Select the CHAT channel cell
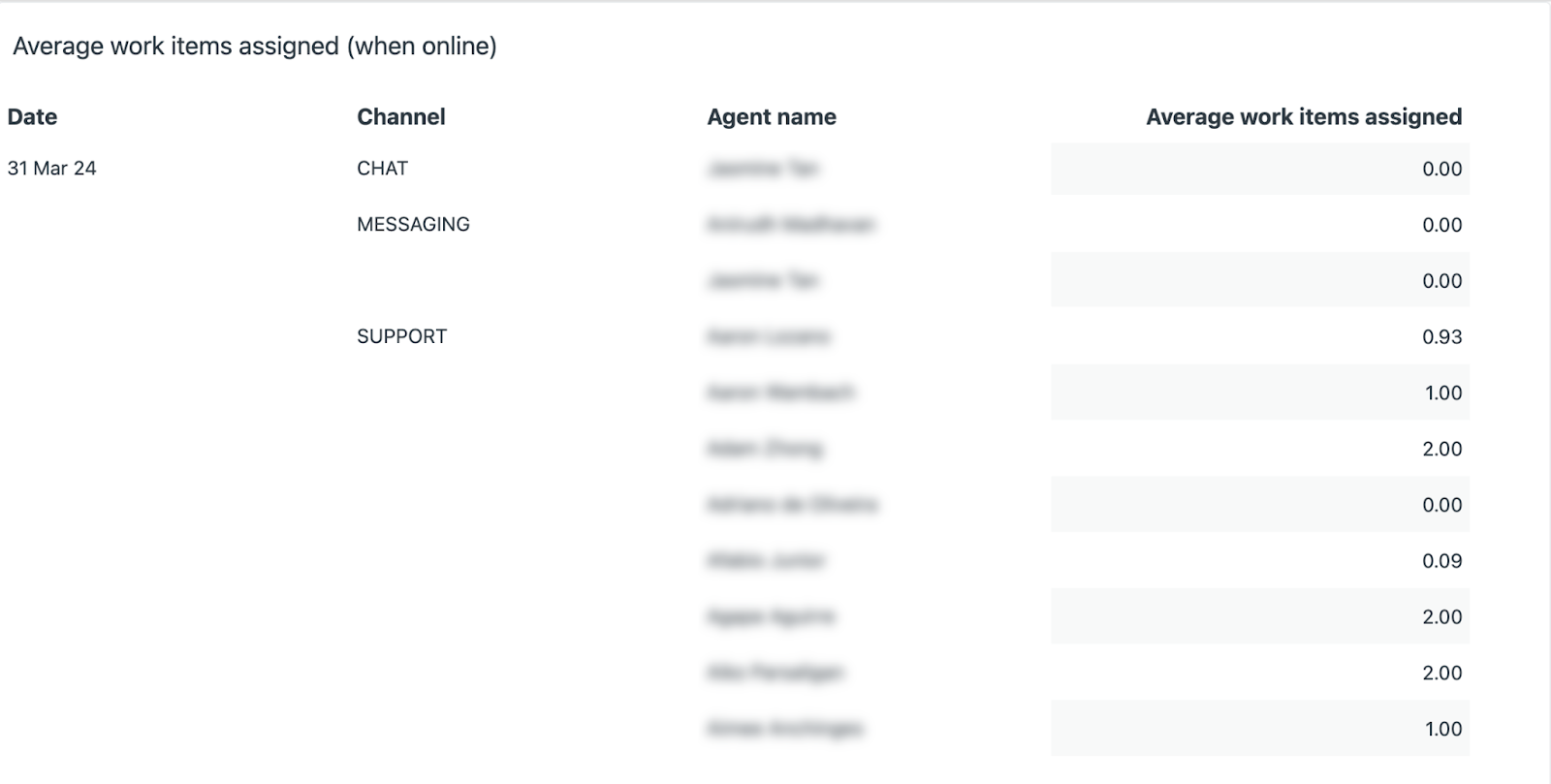 pos(383,169)
